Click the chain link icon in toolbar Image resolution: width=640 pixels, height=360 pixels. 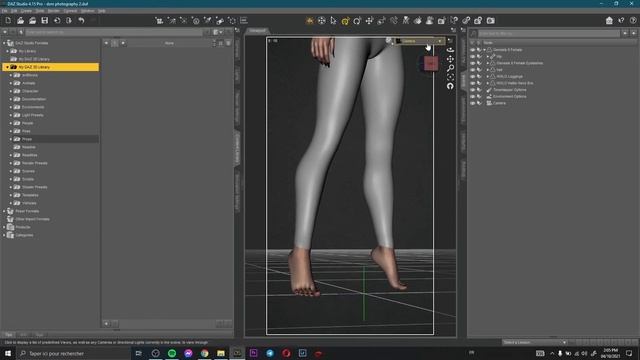[x=466, y=20]
